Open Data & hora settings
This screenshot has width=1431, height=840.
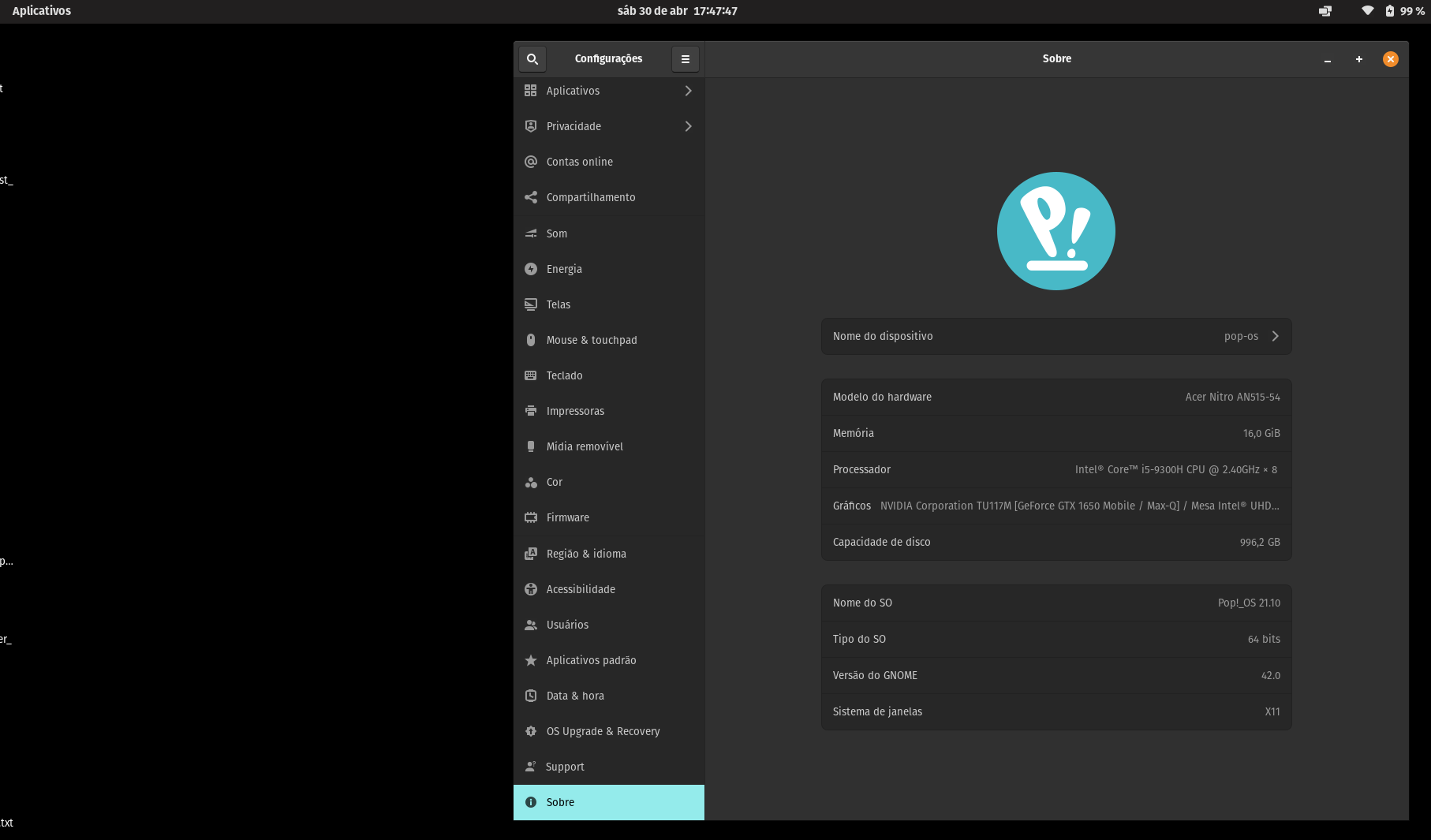pos(609,696)
